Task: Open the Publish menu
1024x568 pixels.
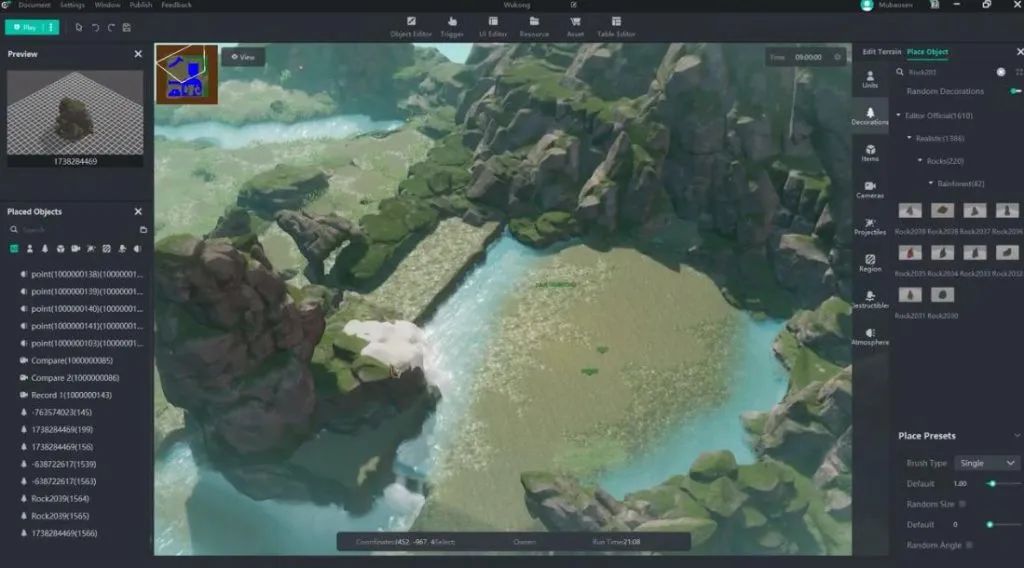Action: 141,5
